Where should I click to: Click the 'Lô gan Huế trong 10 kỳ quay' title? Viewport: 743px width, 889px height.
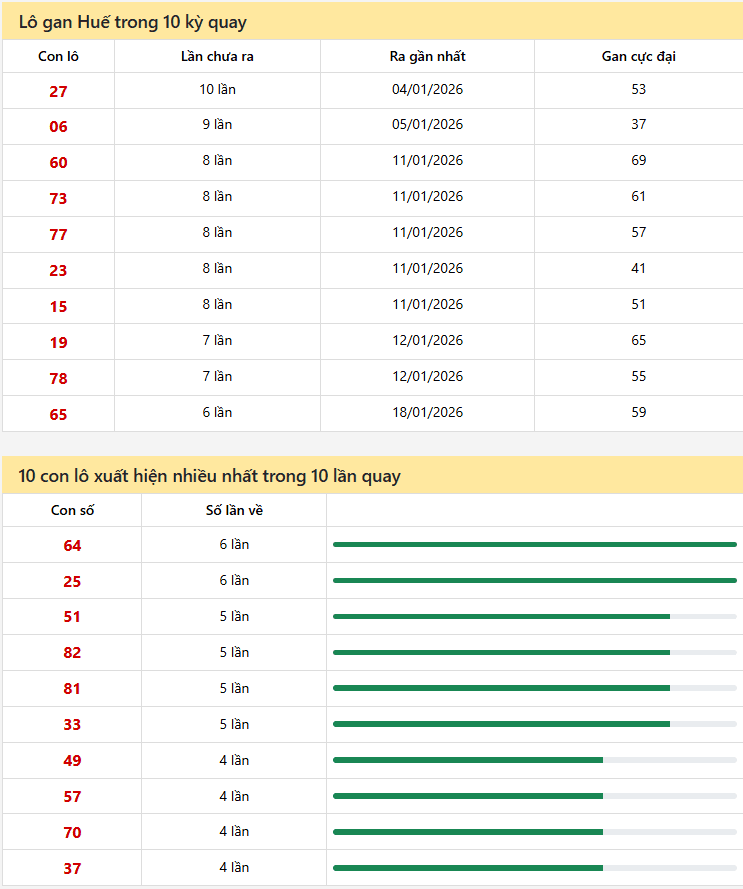point(133,22)
